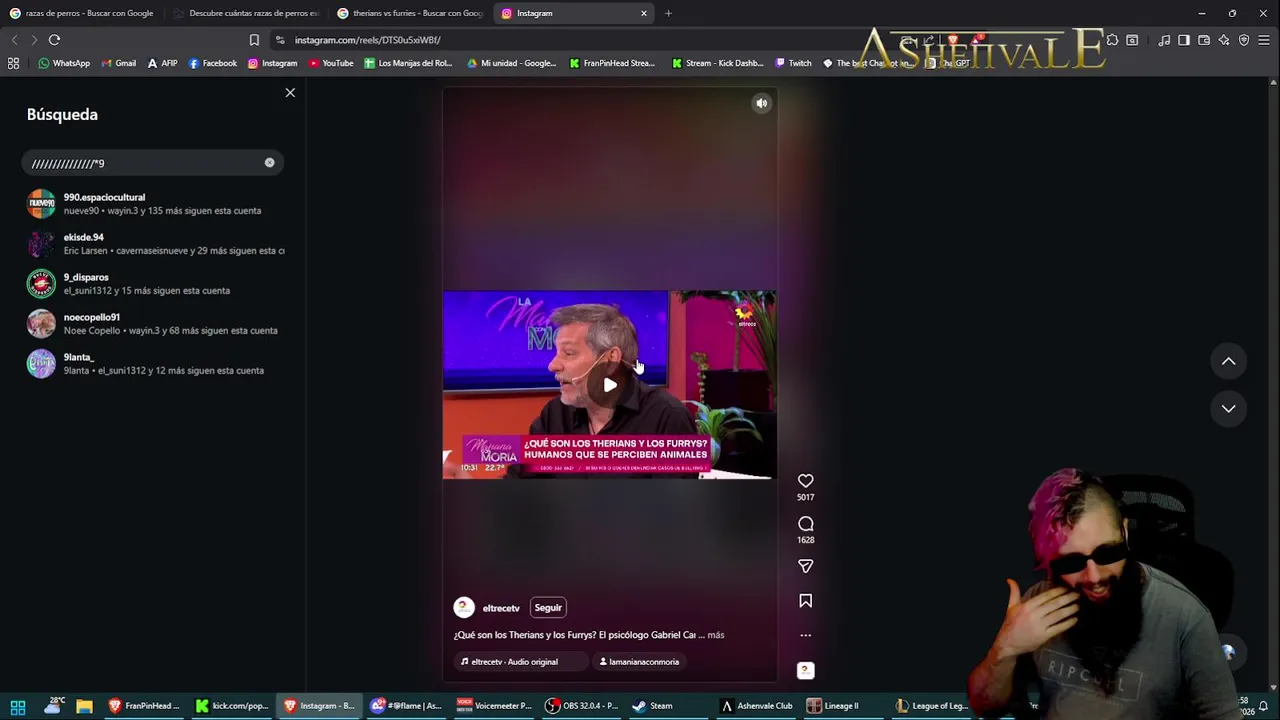Toggle browser sidebar panel icon
Image resolution: width=1280 pixels, height=720 pixels.
1184,40
